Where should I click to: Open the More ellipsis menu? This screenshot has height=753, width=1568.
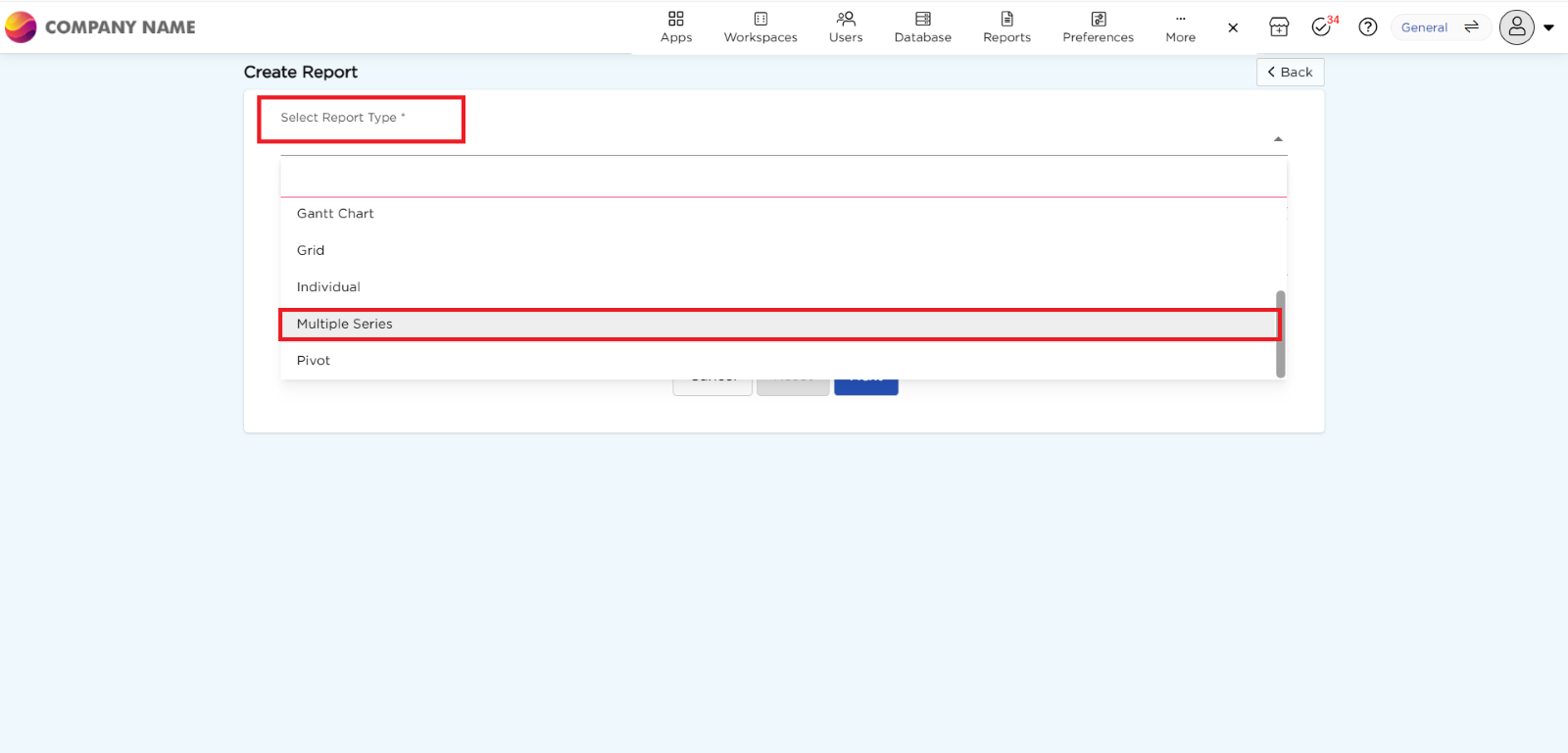coord(1180,27)
